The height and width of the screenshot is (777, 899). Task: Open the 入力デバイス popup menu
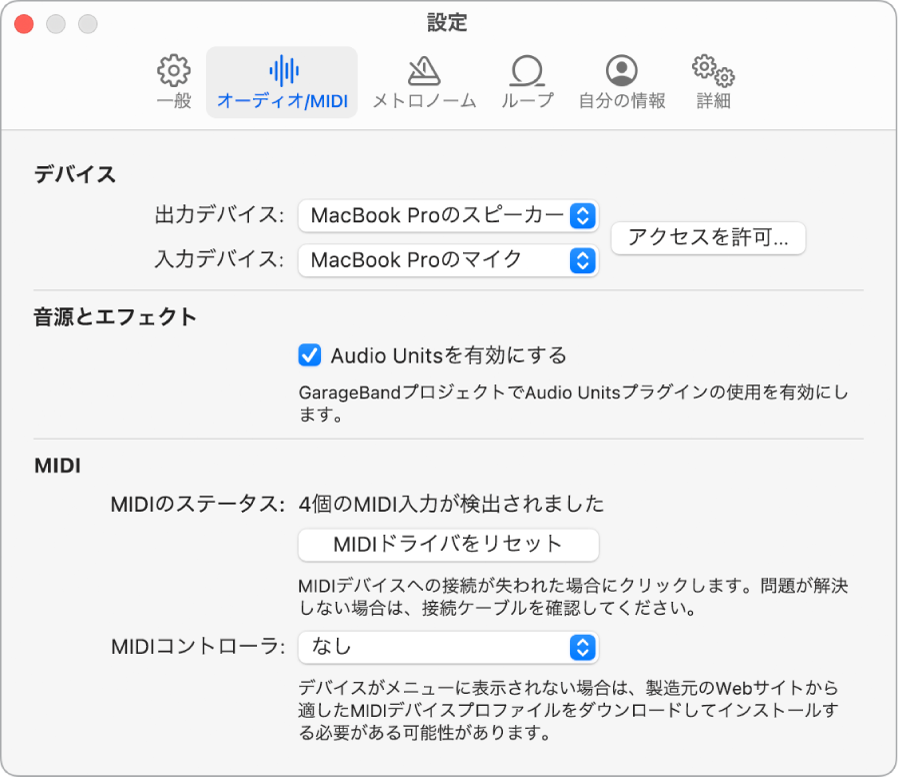pos(447,260)
